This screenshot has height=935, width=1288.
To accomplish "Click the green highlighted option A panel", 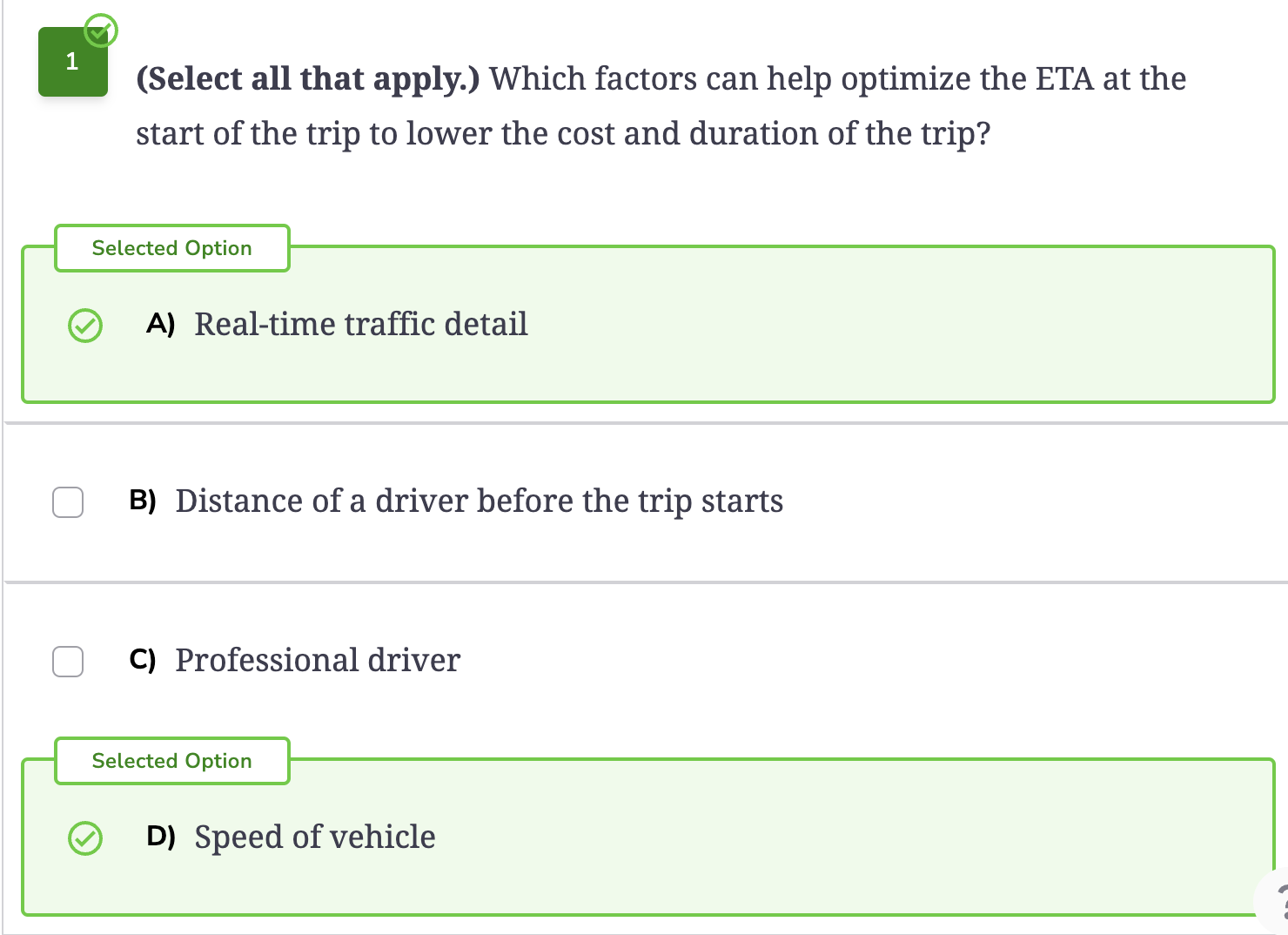I will coord(648,324).
